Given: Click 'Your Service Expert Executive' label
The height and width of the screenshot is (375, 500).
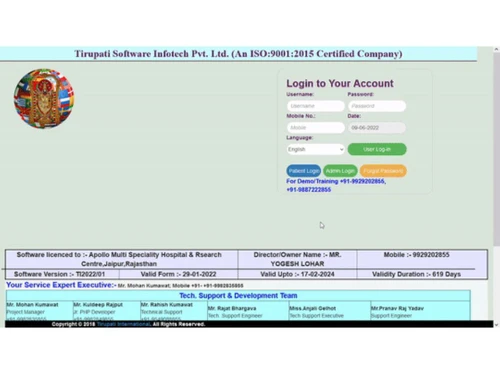Looking at the screenshot, I should point(61,285).
